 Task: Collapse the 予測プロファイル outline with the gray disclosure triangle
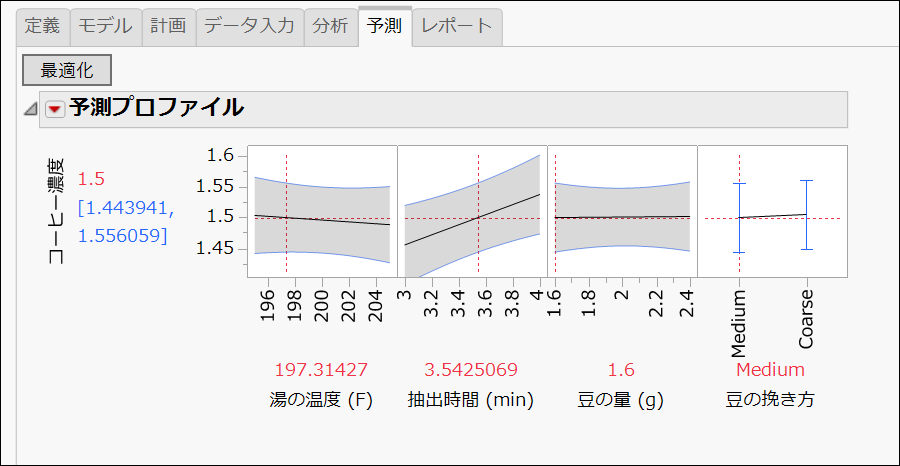click(x=30, y=108)
